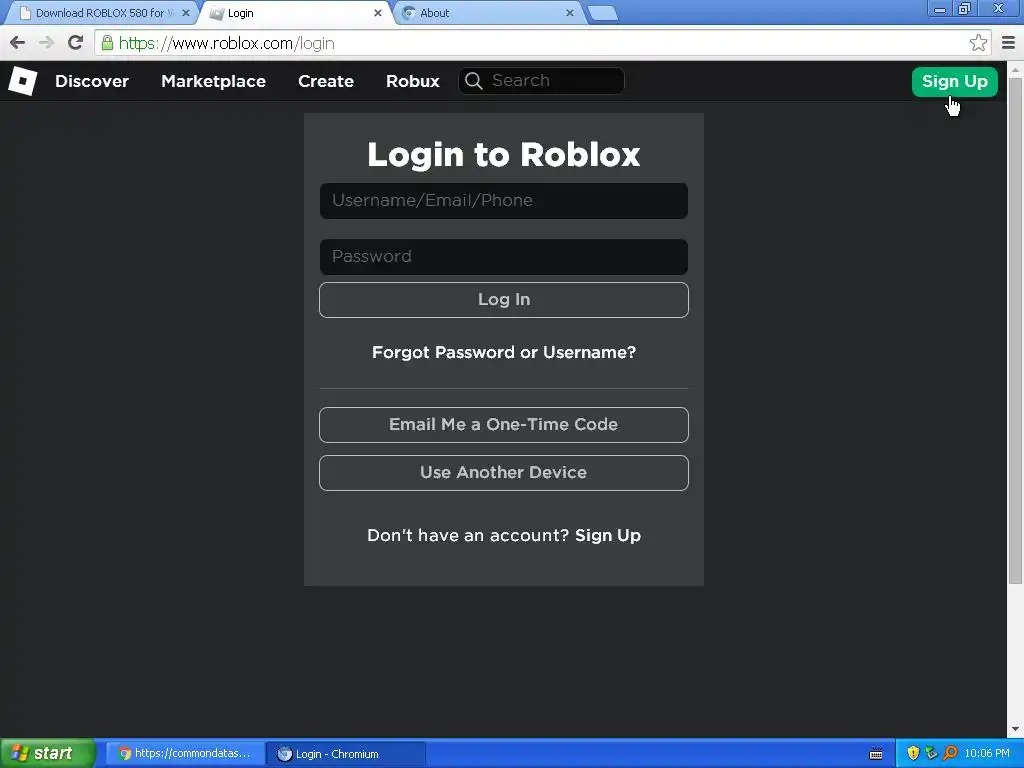Screen dimensions: 1024x768
Task: Click the Login to Roblox heading
Action: click(504, 155)
